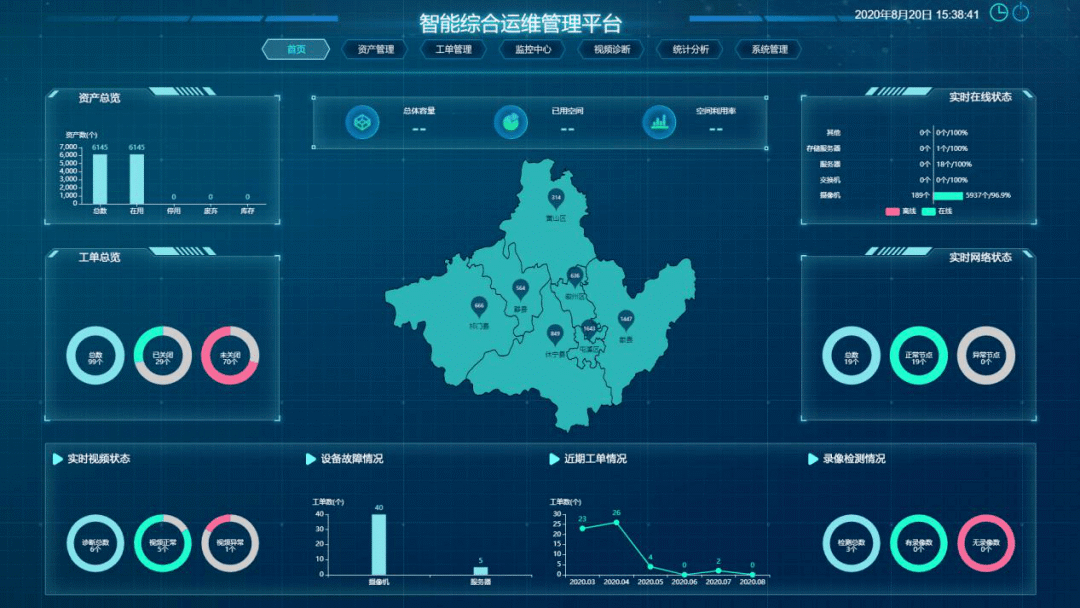Click the pie chart icon for 已用空间
Screen dimensions: 1080x608
pos(510,122)
